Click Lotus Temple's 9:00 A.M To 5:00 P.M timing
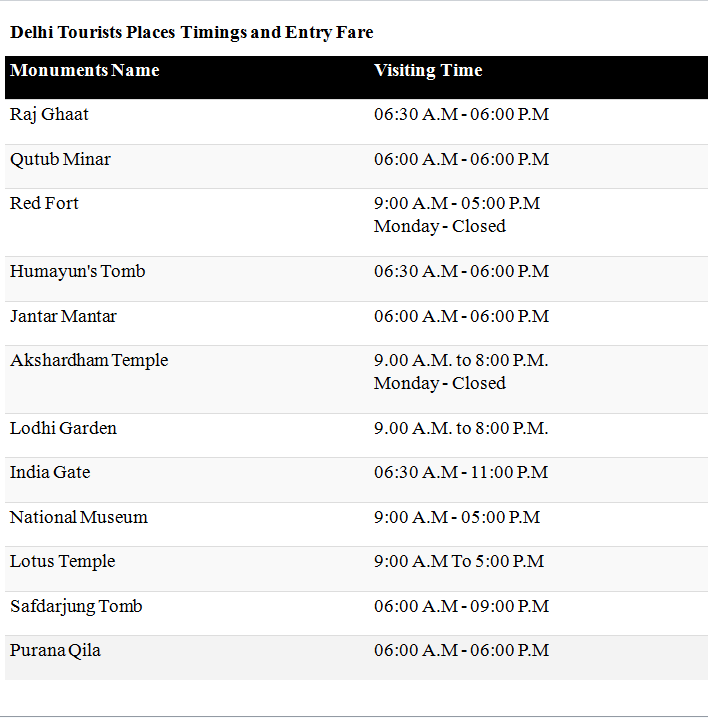This screenshot has width=708, height=718. coord(459,562)
